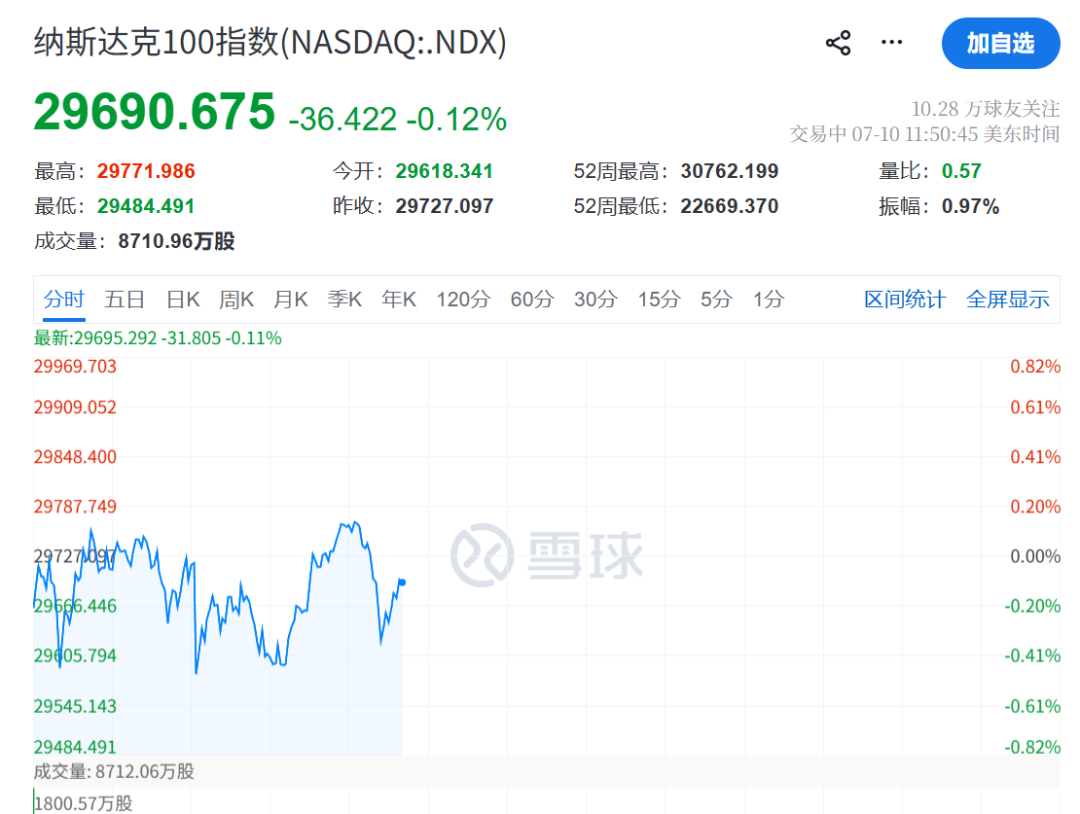Click 全屏显示 link
The width and height of the screenshot is (1080, 814).
1008,300
